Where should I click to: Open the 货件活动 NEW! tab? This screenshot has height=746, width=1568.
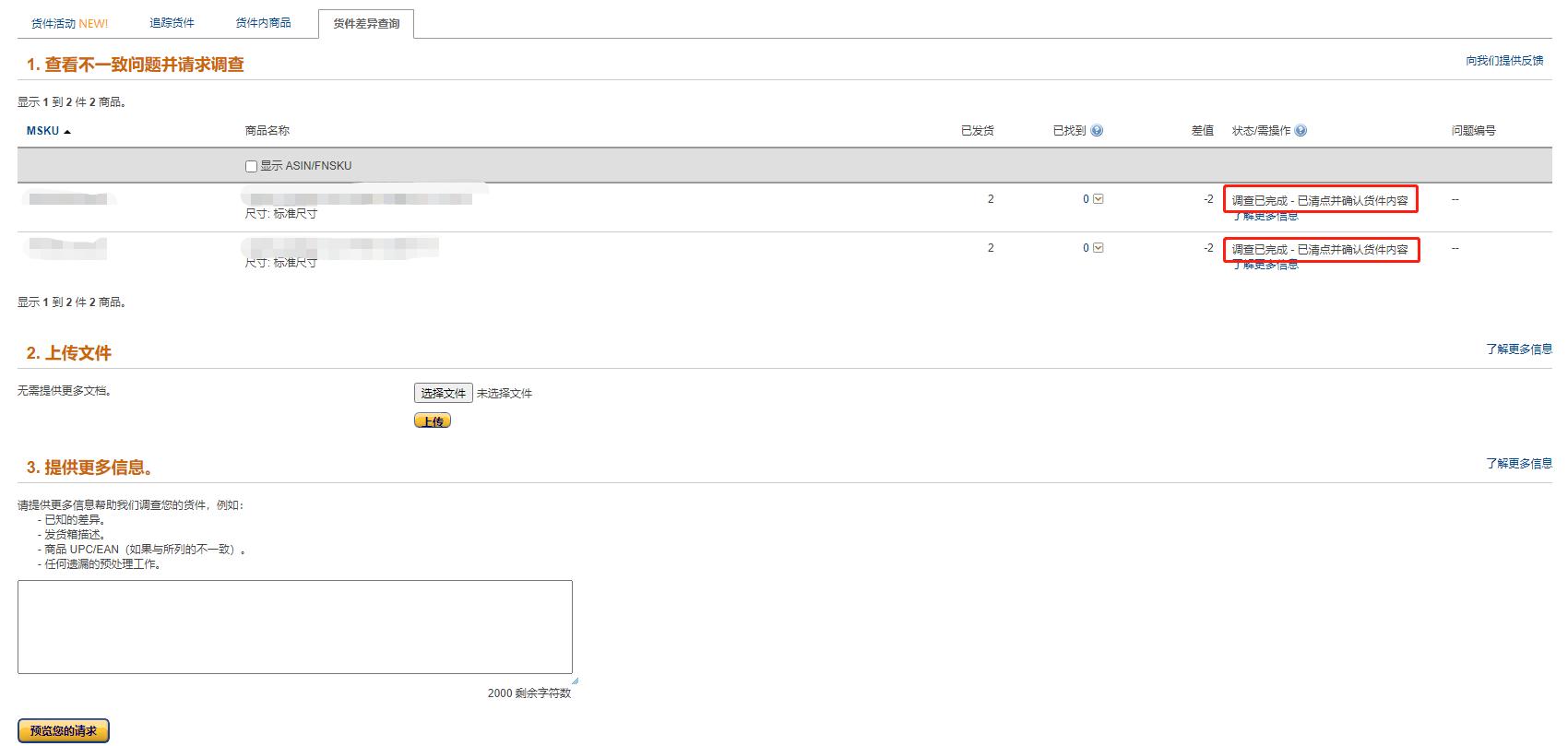coord(70,23)
